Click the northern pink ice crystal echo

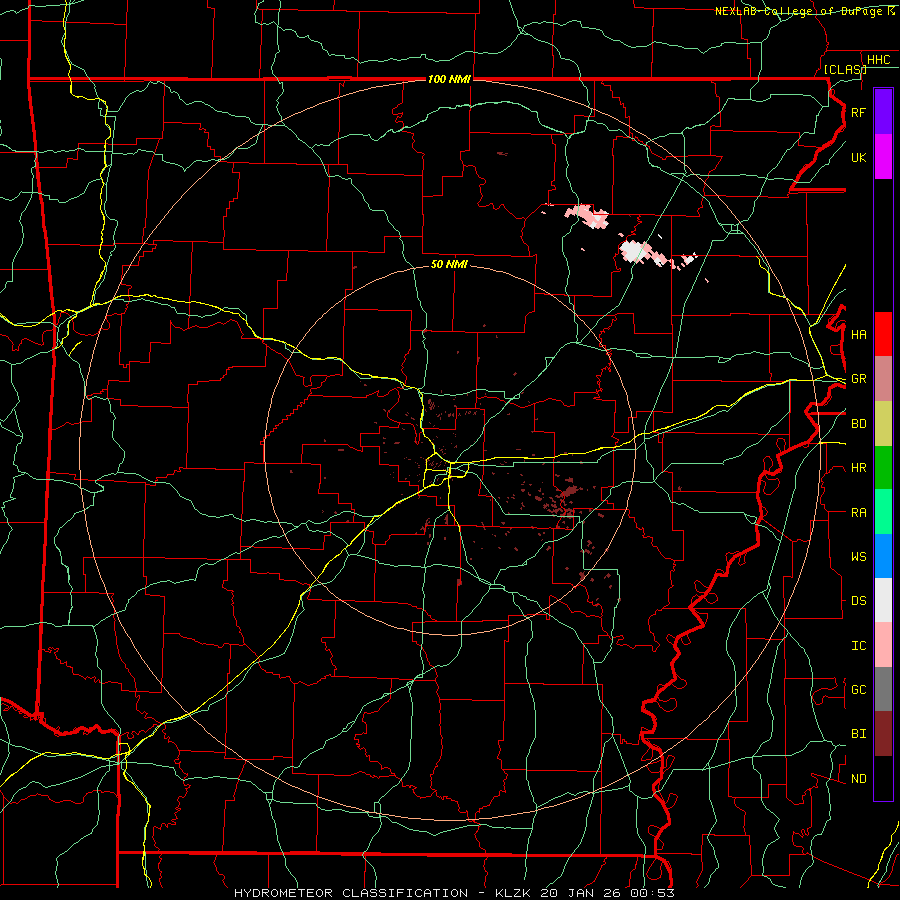(587, 216)
